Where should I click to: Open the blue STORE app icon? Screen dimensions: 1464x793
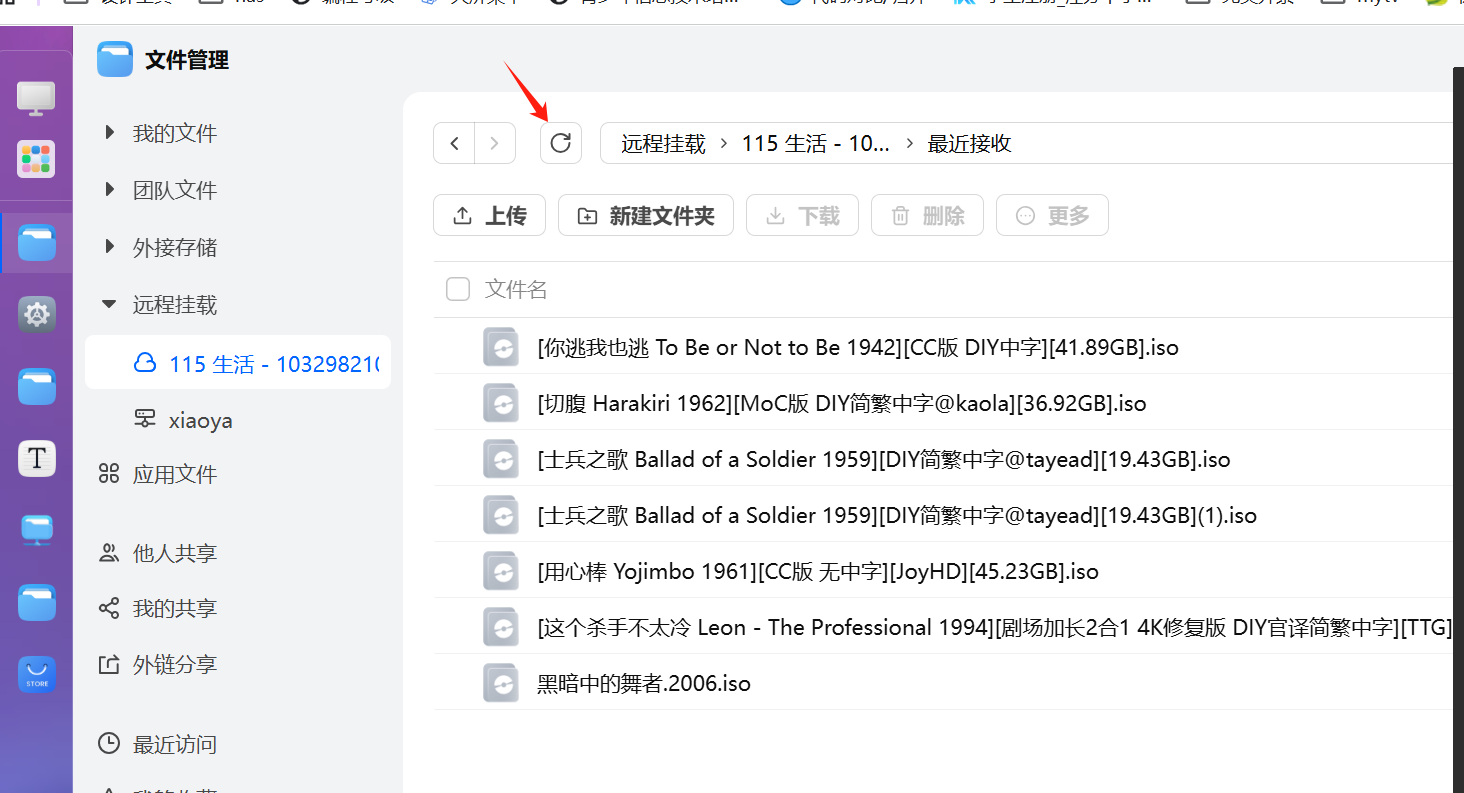pyautogui.click(x=37, y=675)
